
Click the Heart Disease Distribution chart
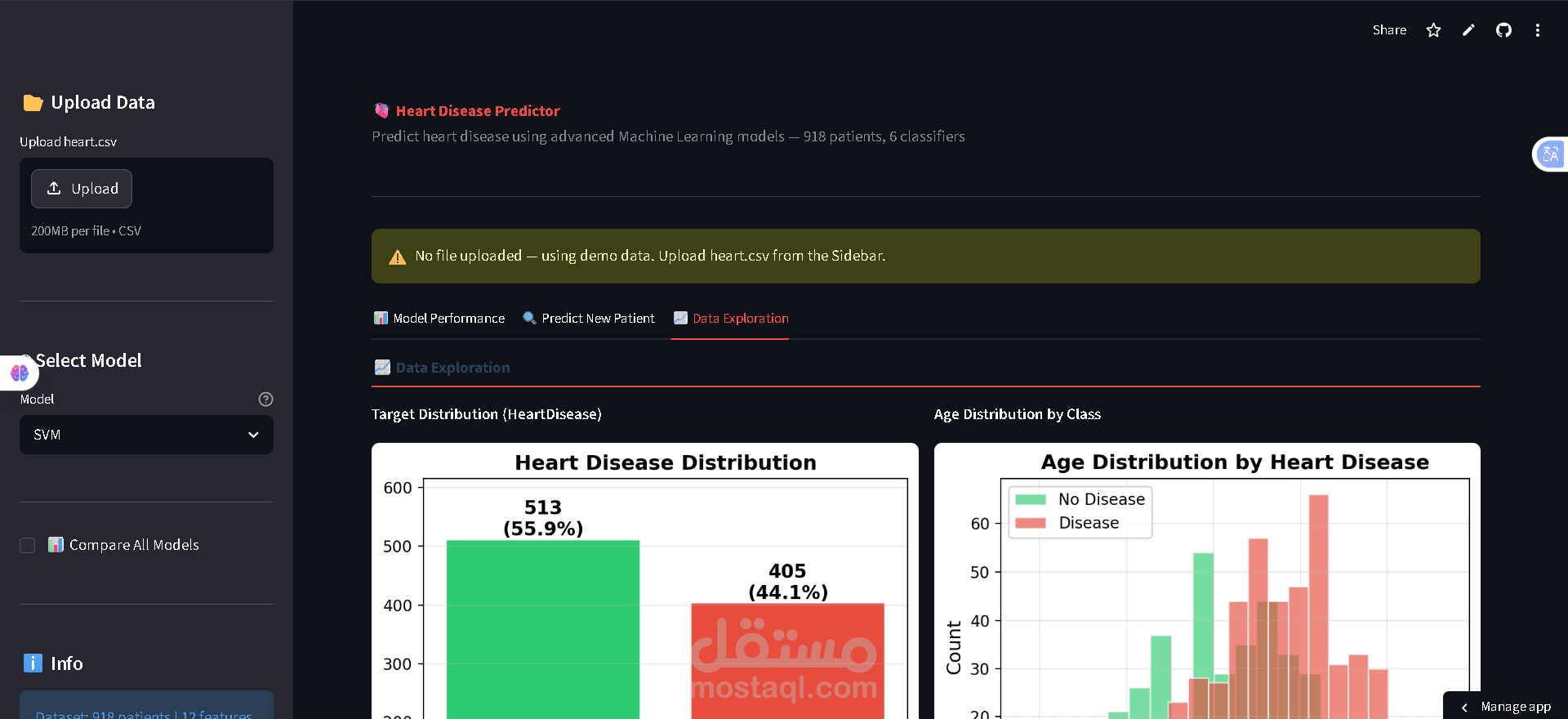click(x=645, y=581)
